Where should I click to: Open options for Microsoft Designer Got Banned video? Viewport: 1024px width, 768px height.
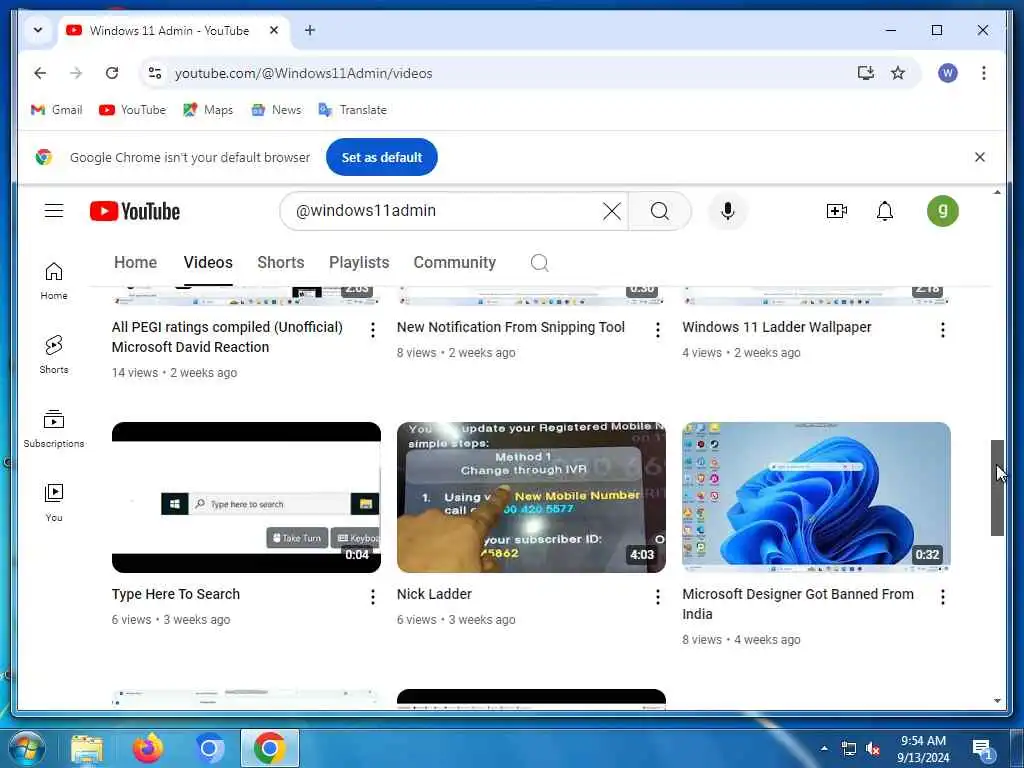[942, 596]
